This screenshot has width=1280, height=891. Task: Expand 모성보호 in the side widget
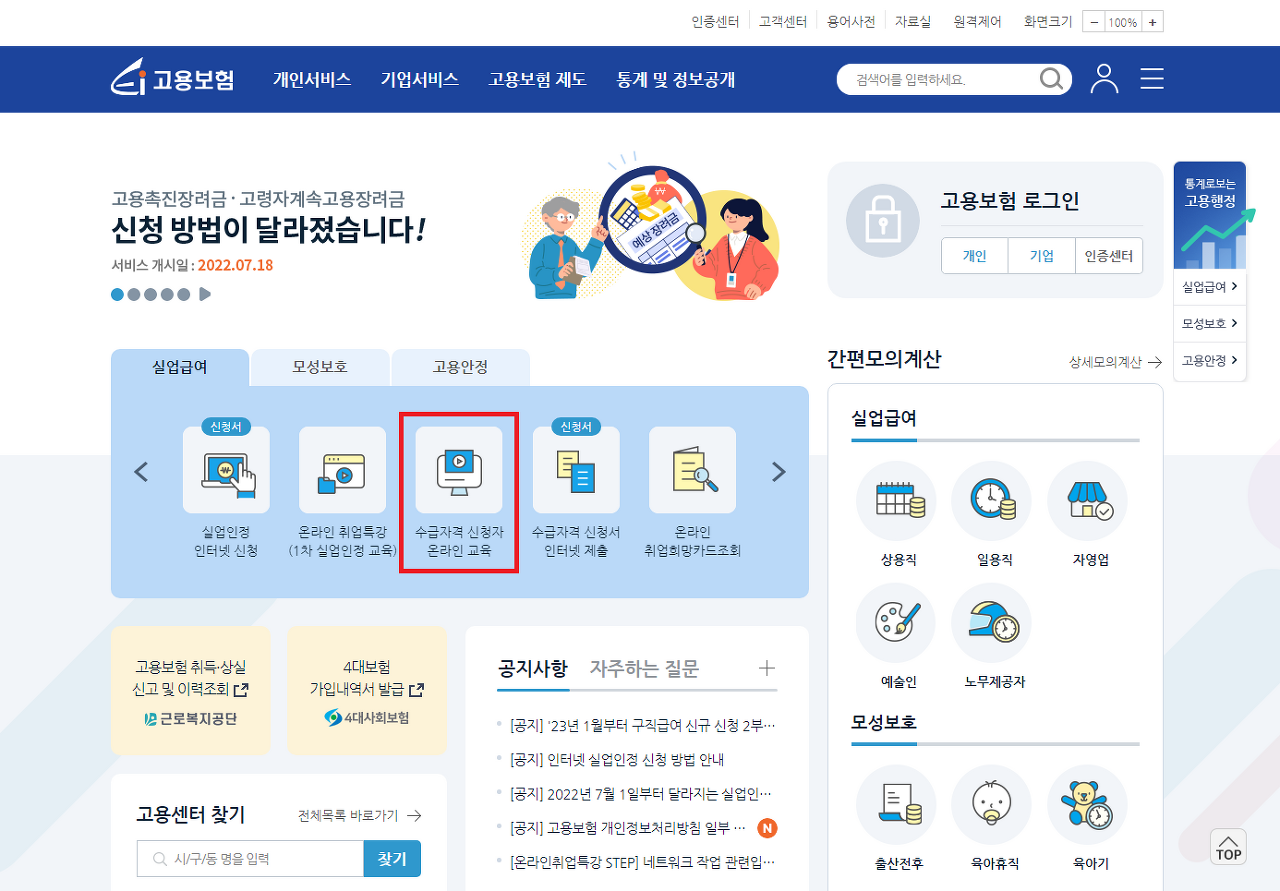[1210, 323]
